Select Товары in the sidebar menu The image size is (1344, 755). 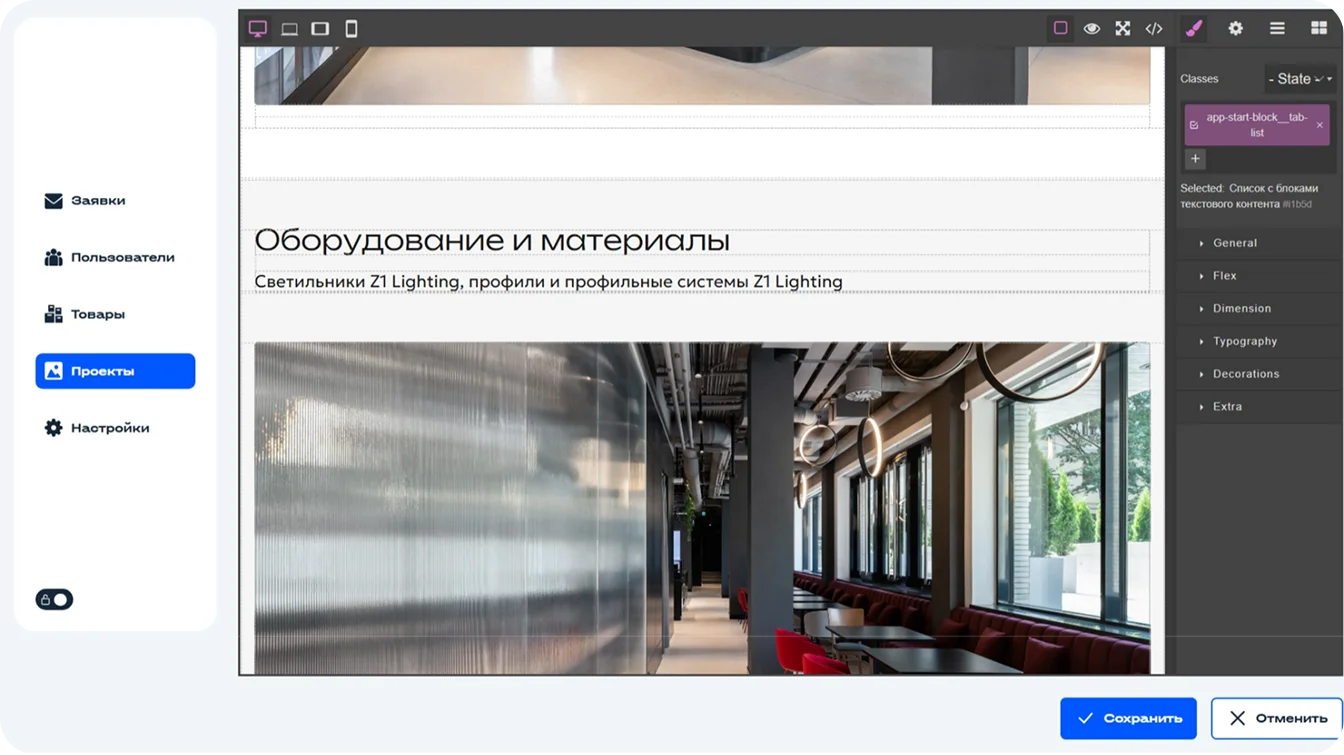(x=100, y=313)
